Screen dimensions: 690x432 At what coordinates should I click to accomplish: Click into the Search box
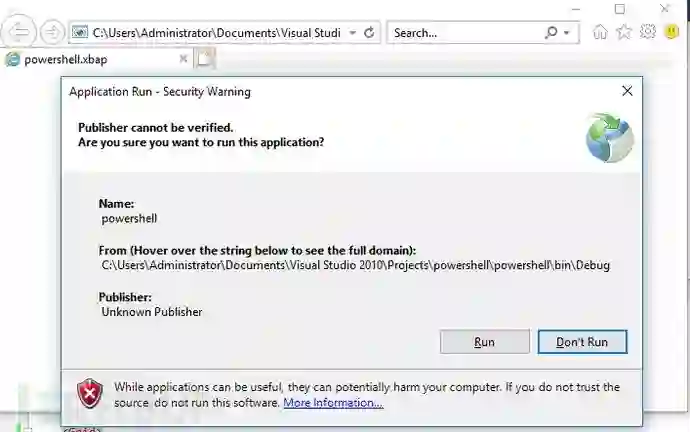pos(460,32)
